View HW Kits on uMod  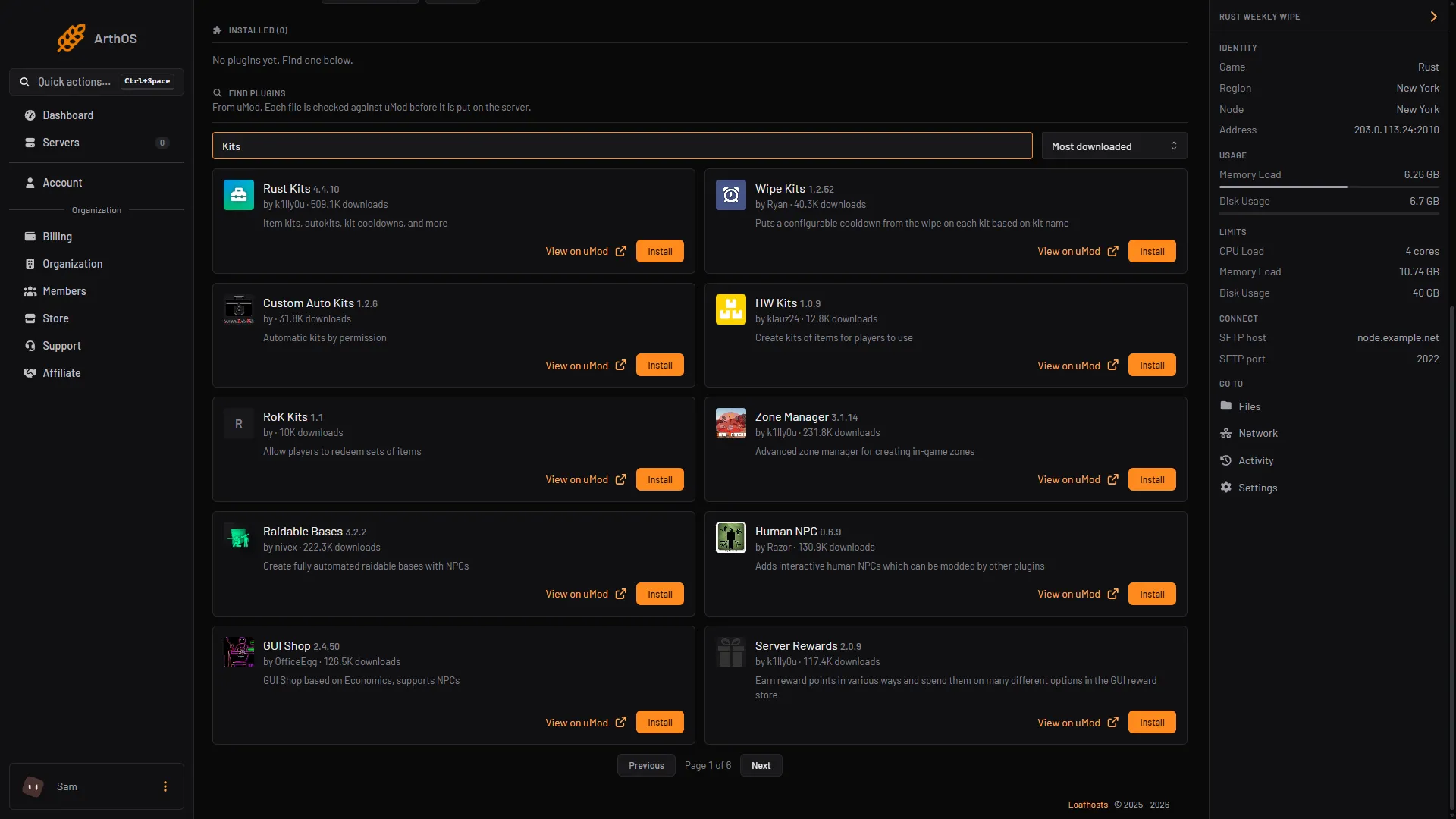pyautogui.click(x=1078, y=366)
